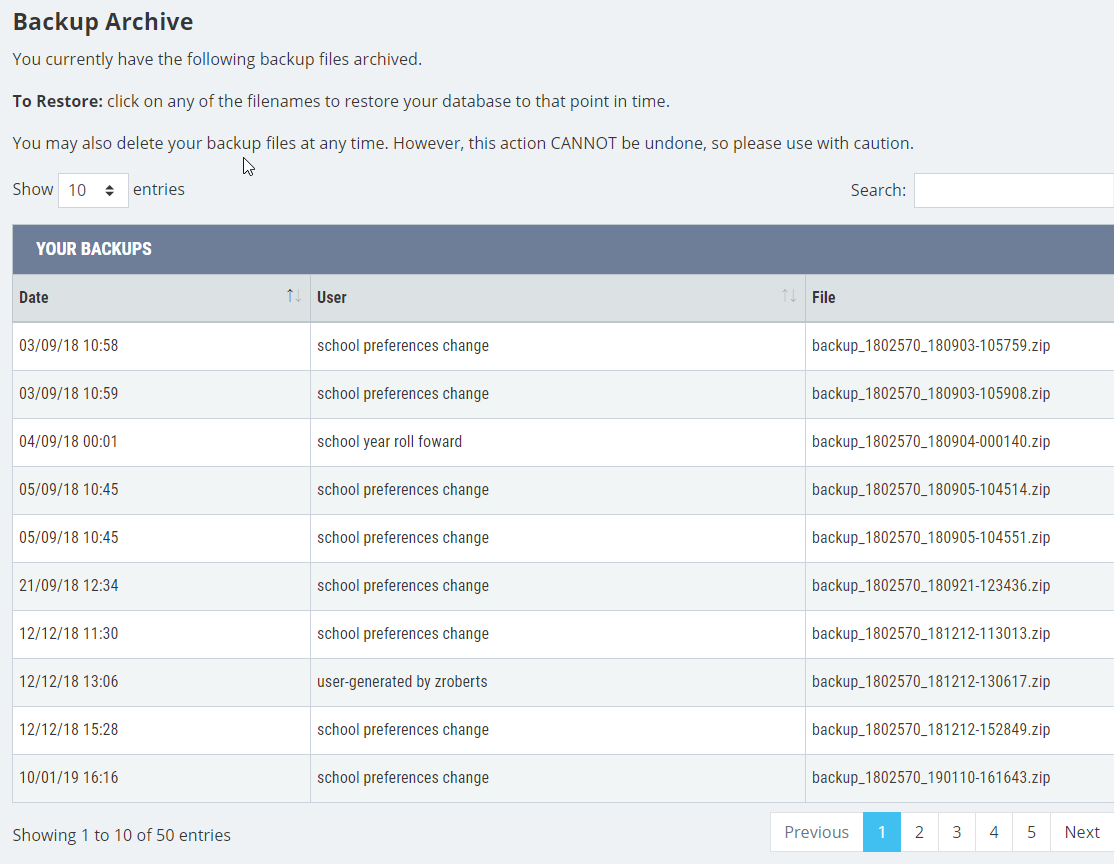Select the currently active page 1
The height and width of the screenshot is (864, 1114).
point(881,831)
